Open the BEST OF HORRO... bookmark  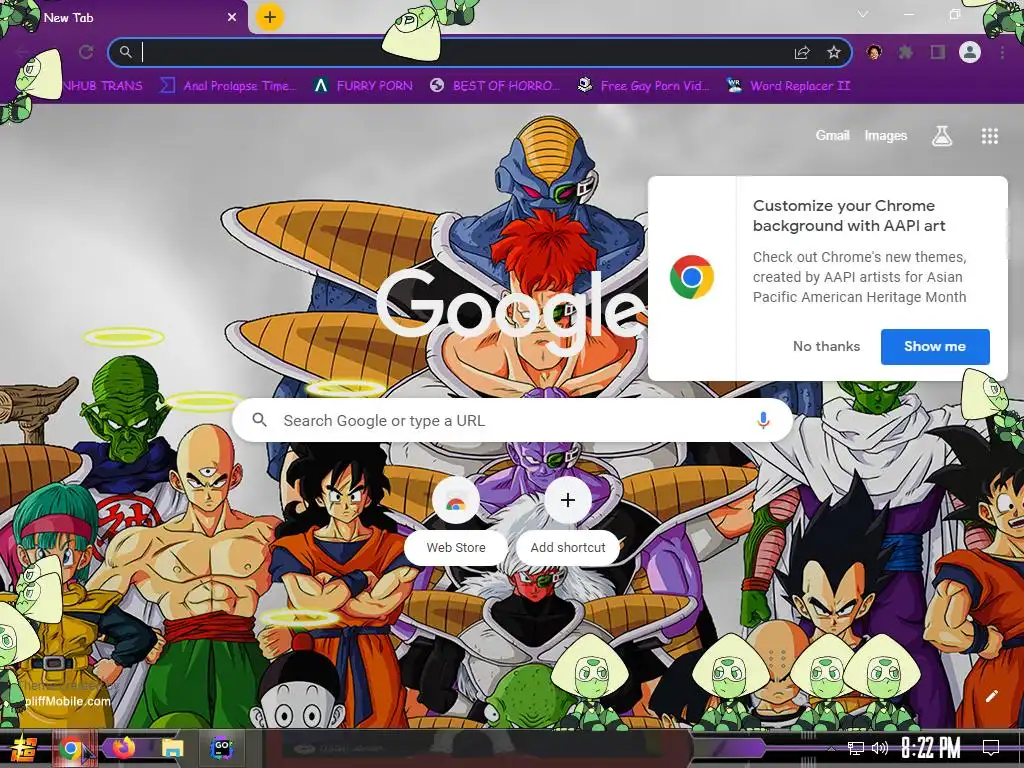point(495,86)
